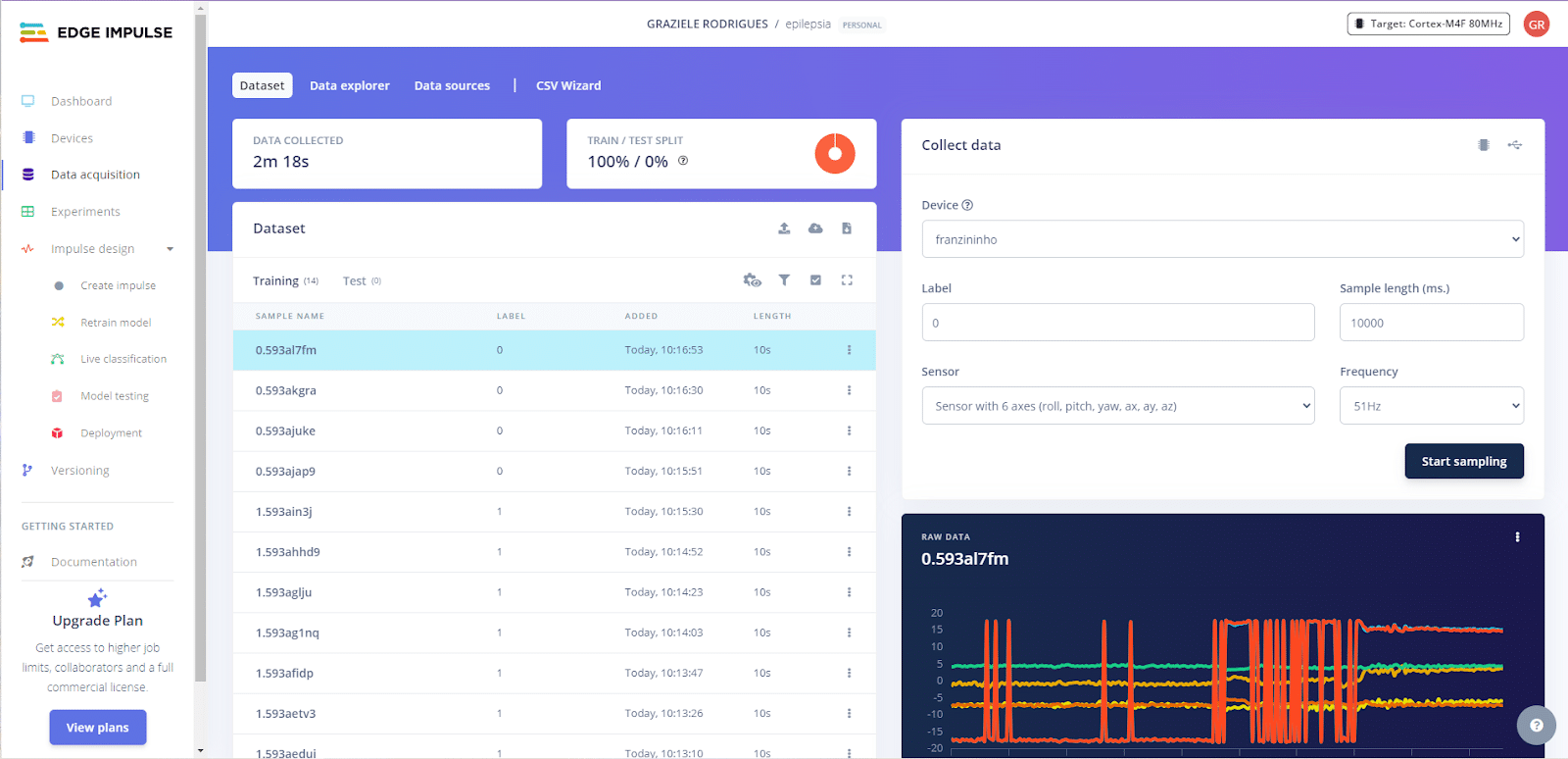1568x759 pixels.
Task: Switch to the Data explorer tab
Action: pyautogui.click(x=349, y=86)
